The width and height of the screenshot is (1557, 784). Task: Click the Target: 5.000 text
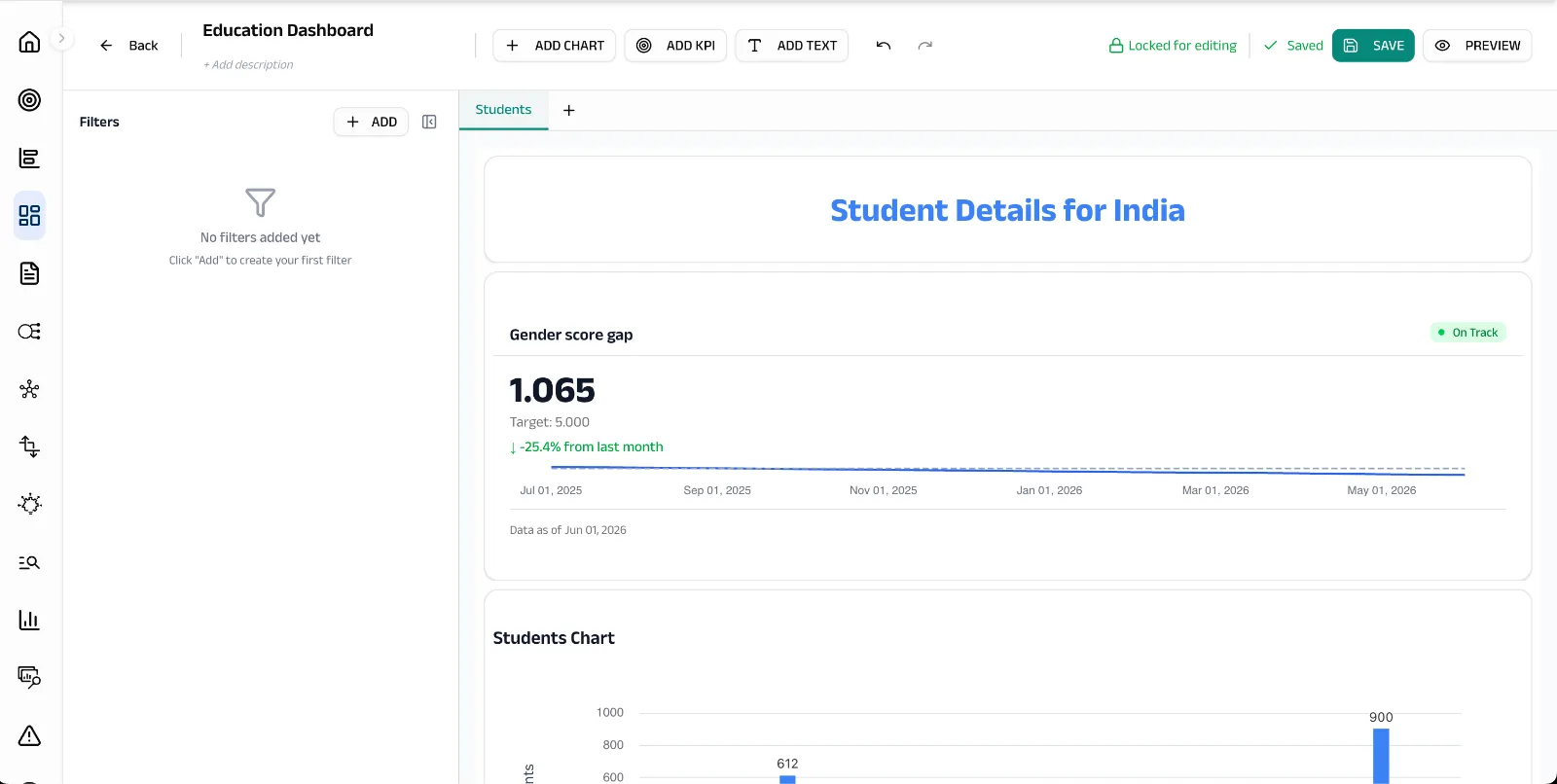coord(550,422)
